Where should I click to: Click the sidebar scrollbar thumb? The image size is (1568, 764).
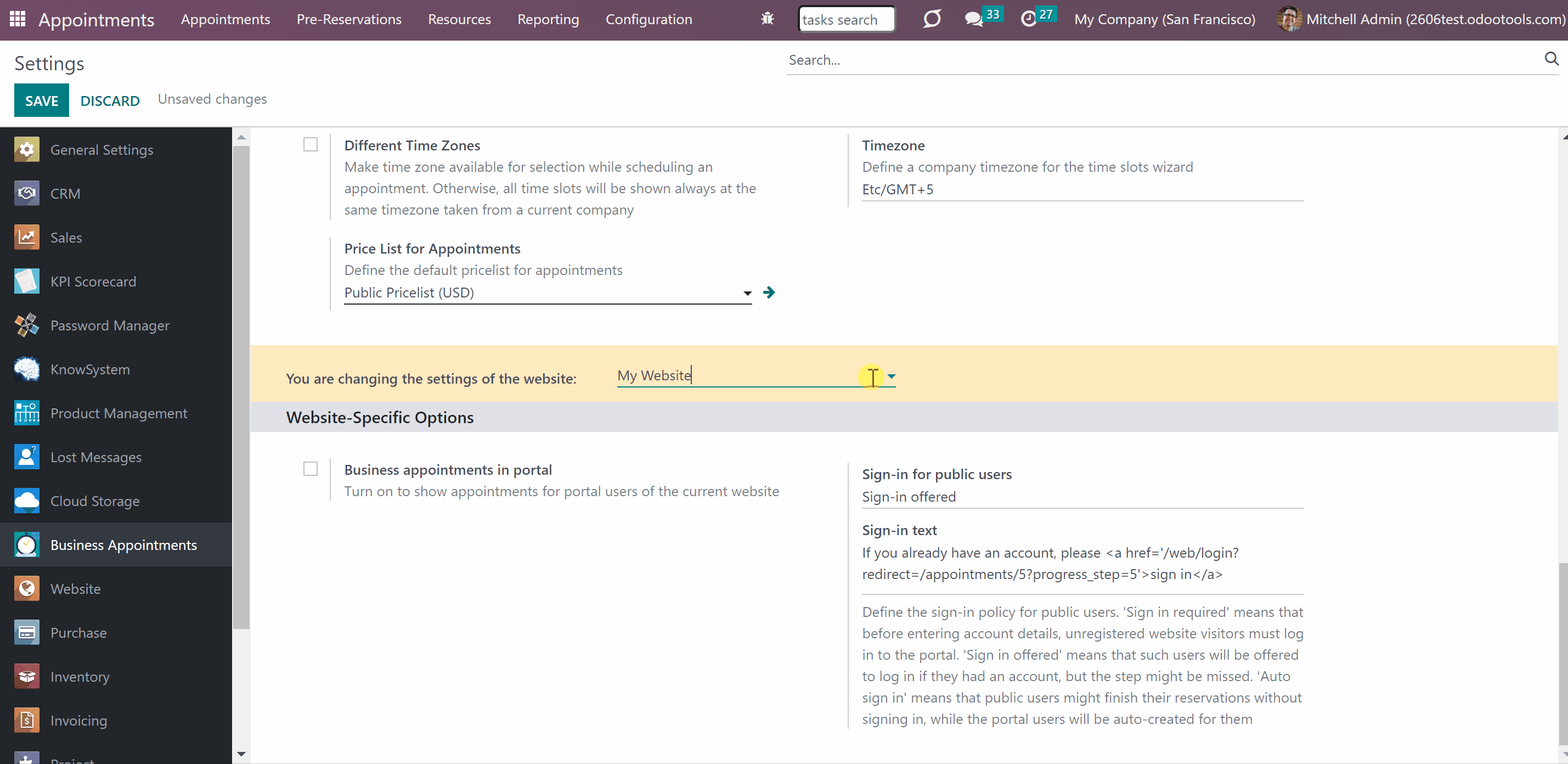tap(241, 386)
